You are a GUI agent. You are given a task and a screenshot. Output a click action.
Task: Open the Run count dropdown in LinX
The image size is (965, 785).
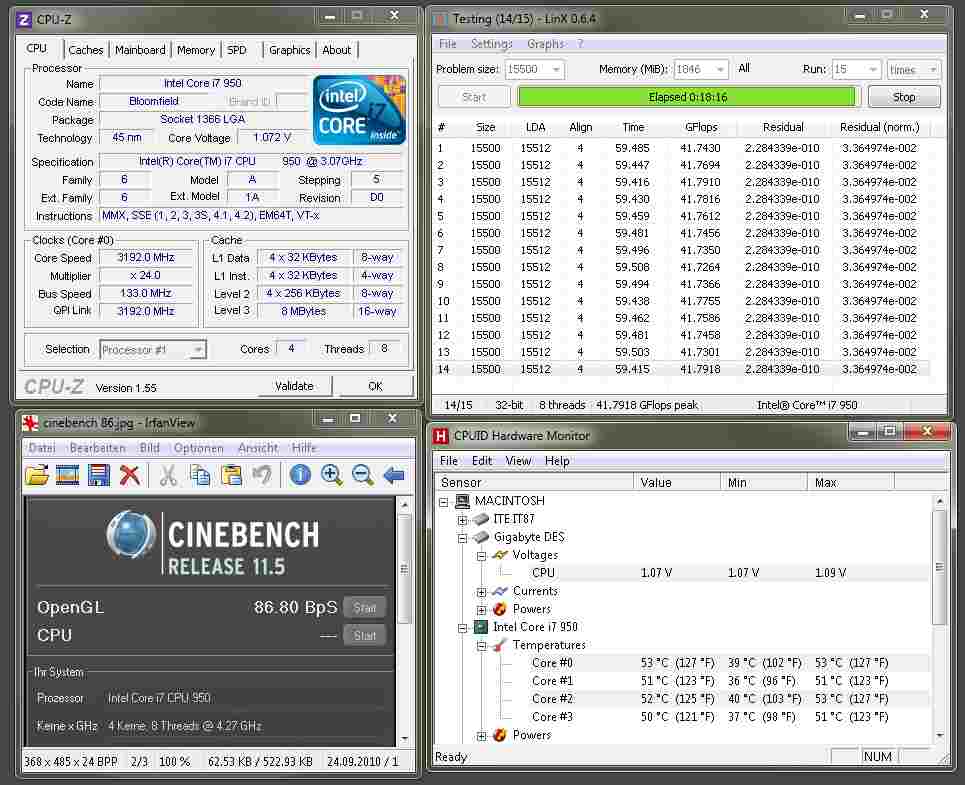tap(873, 70)
